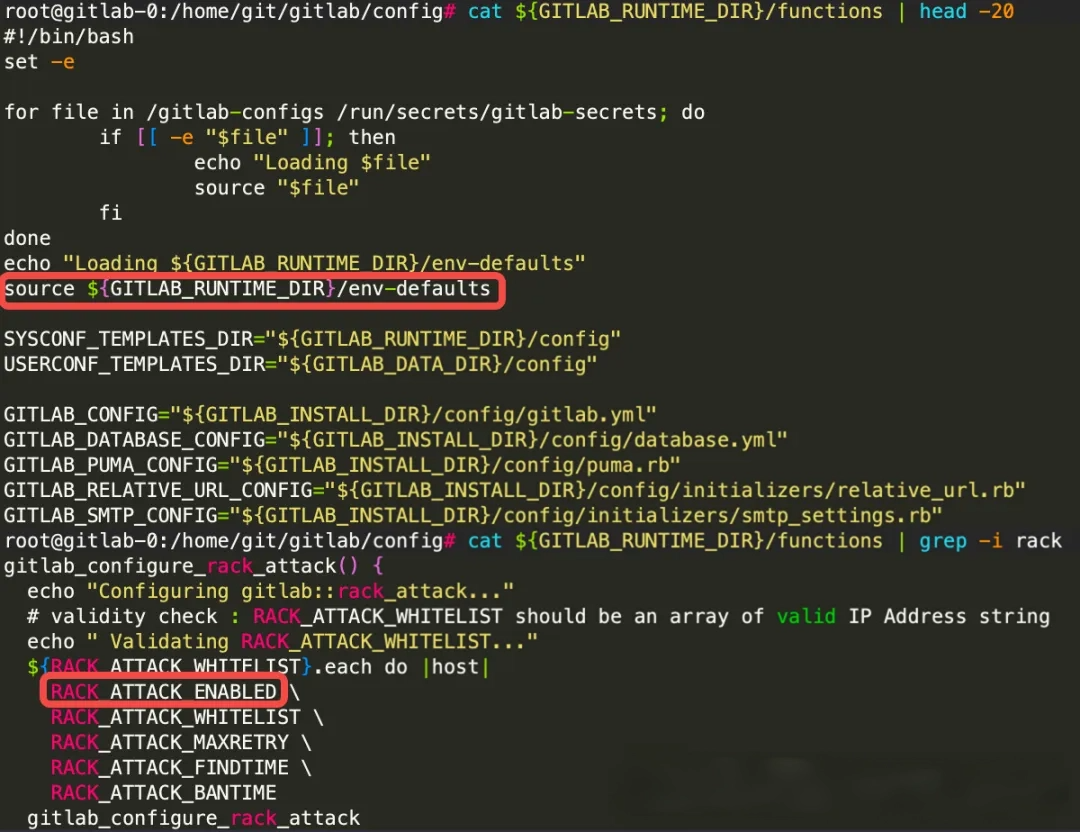This screenshot has height=832, width=1080.
Task: Click the 'set -e' line
Action: pos(39,62)
